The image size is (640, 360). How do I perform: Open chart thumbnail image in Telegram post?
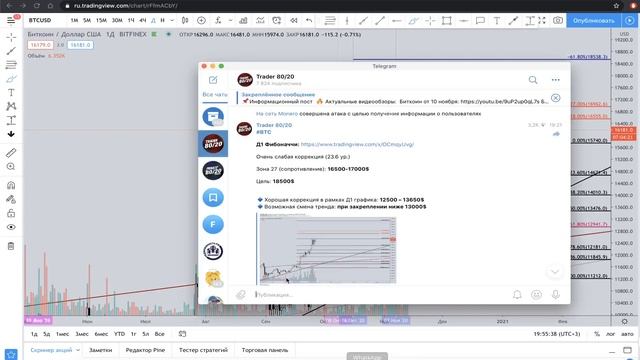point(327,249)
